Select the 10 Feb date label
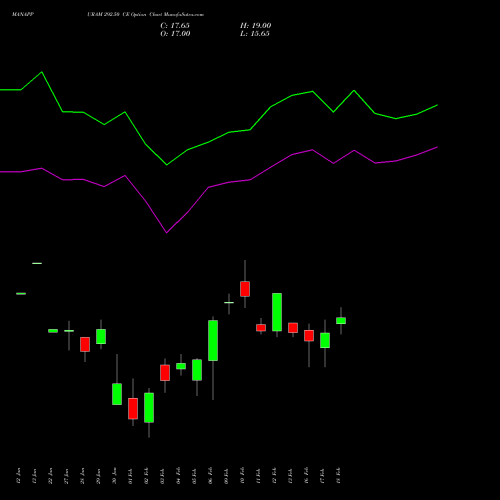The width and height of the screenshot is (500, 500). pyautogui.click(x=242, y=476)
